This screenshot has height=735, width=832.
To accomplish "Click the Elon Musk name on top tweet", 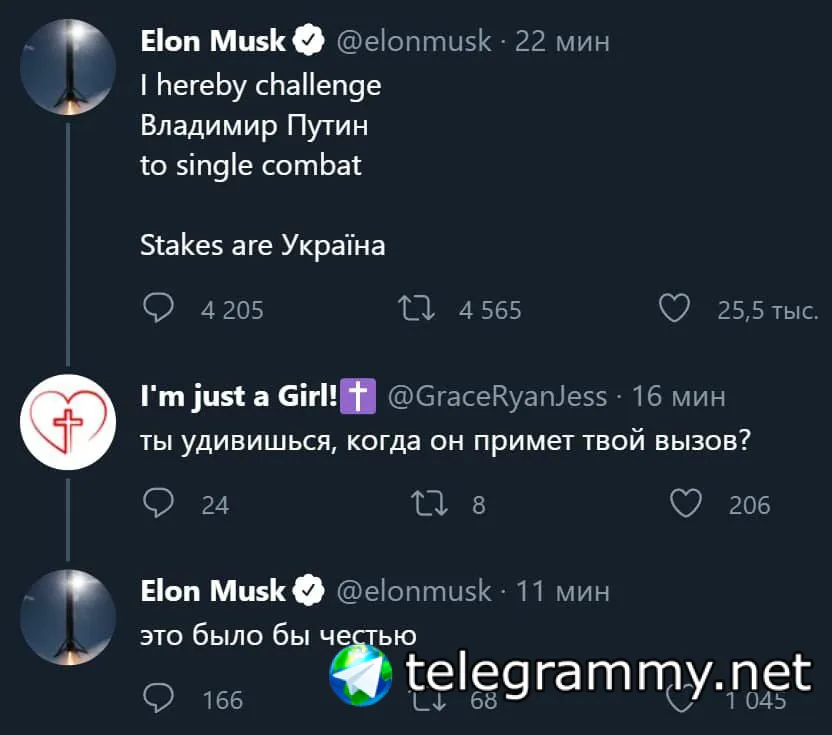I will [x=213, y=41].
